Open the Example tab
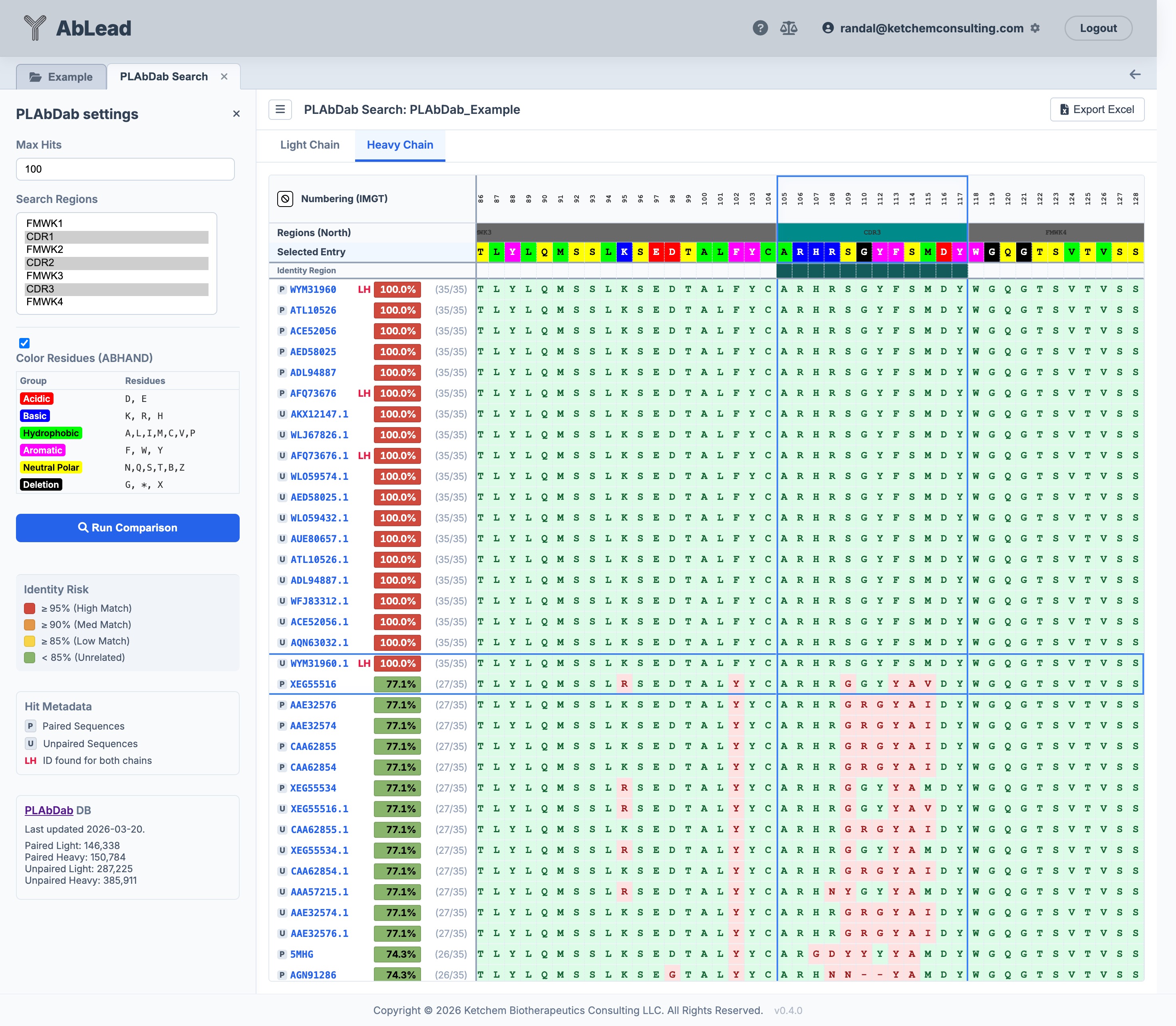Viewport: 1176px width, 1026px height. point(61,77)
